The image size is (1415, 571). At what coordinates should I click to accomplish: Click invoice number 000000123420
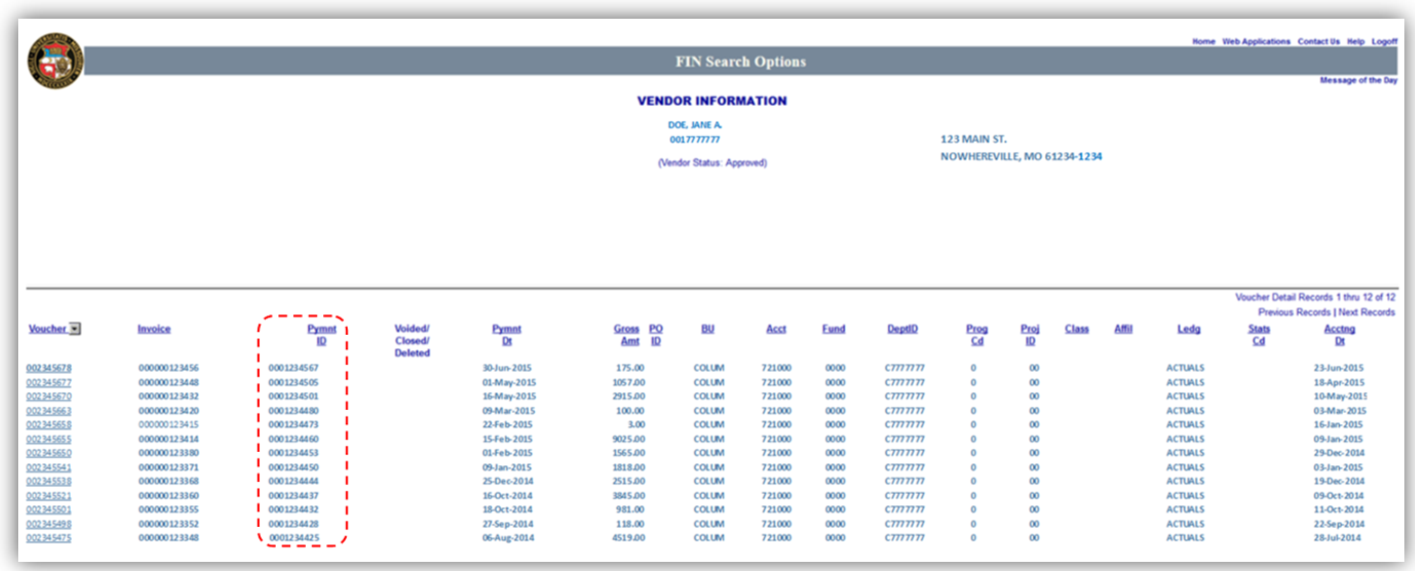click(x=168, y=411)
